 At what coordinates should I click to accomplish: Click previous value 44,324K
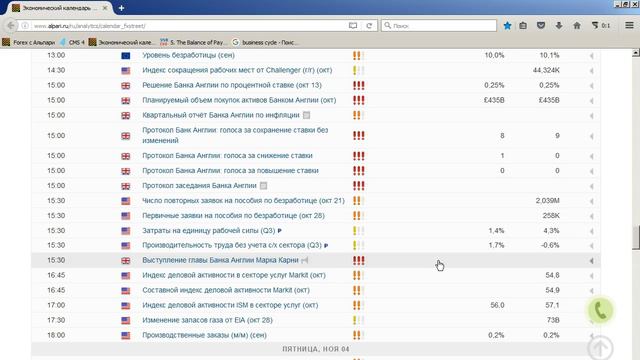(546, 70)
